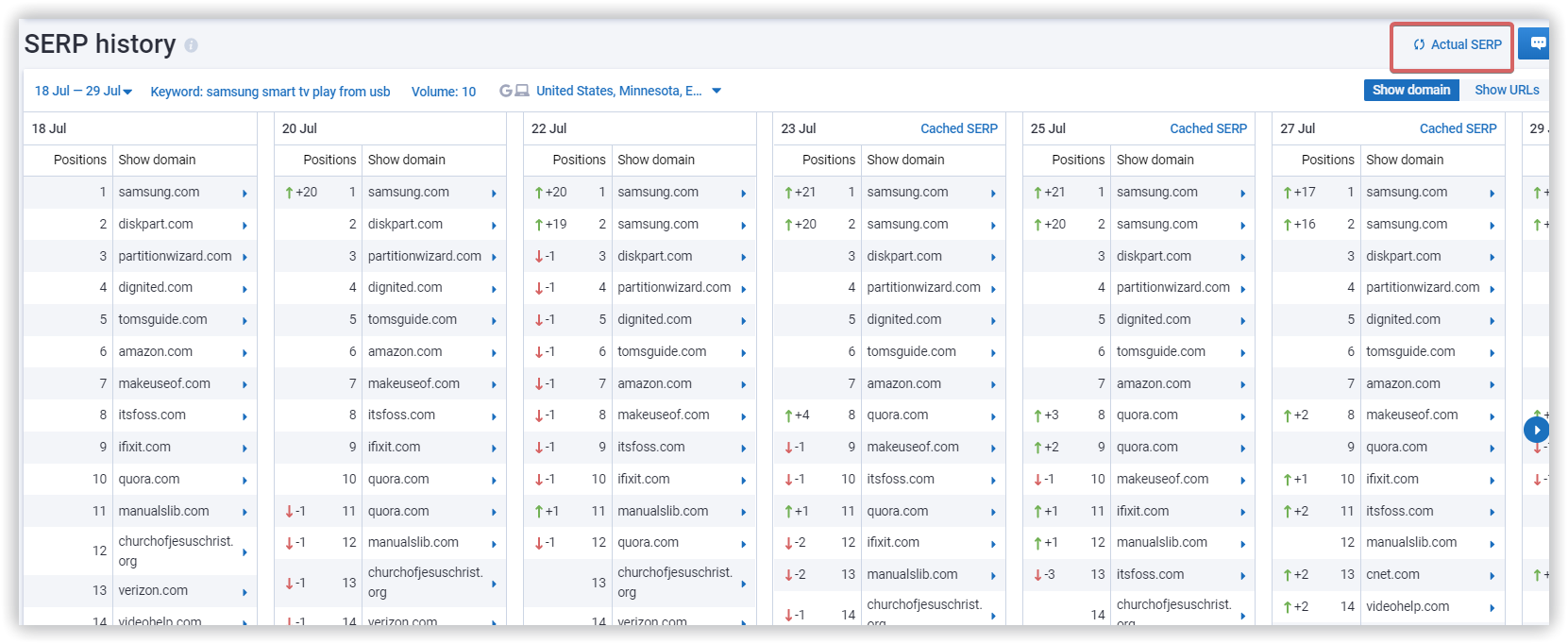This screenshot has width=1568, height=644.
Task: Select churchofjesuschrist.org in the 18 Jul column
Action: coord(176,551)
